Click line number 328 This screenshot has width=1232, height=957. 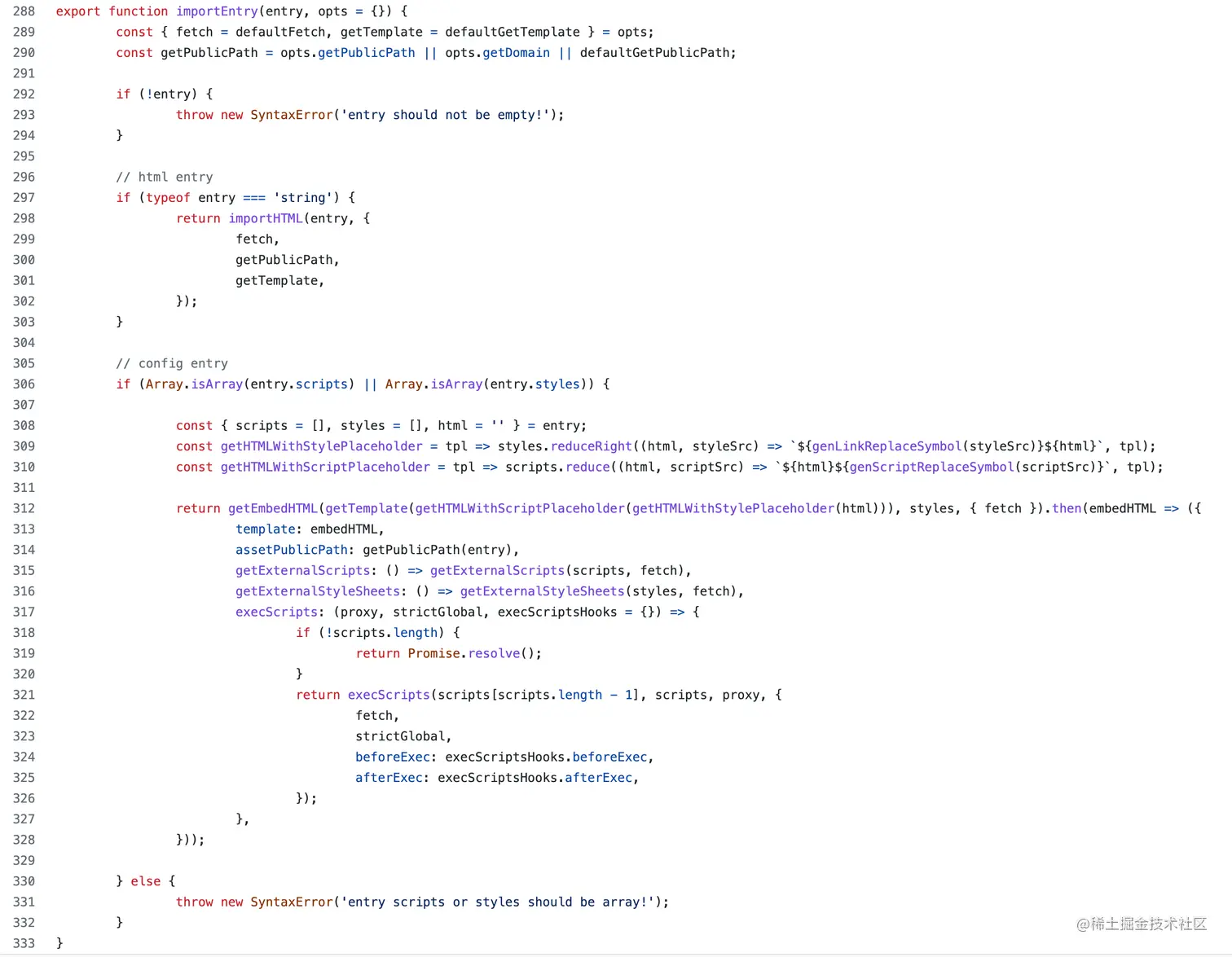pyautogui.click(x=24, y=840)
